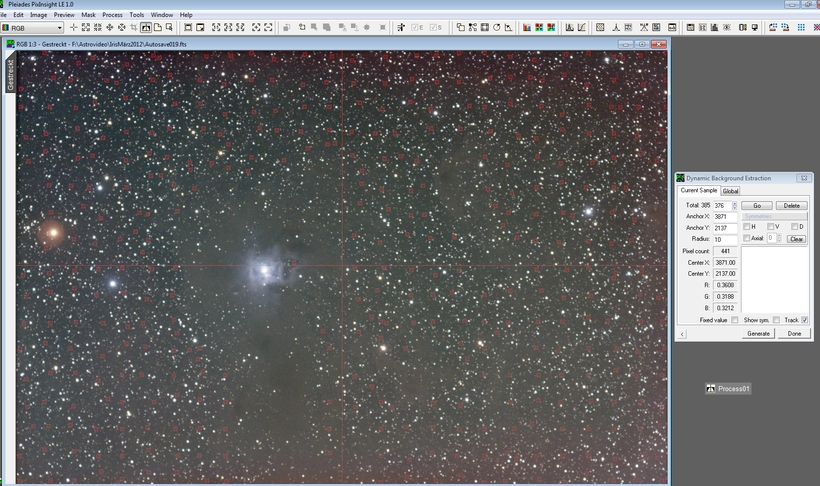This screenshot has height=486, width=820.
Task: Open the Preview menu
Action: click(64, 15)
